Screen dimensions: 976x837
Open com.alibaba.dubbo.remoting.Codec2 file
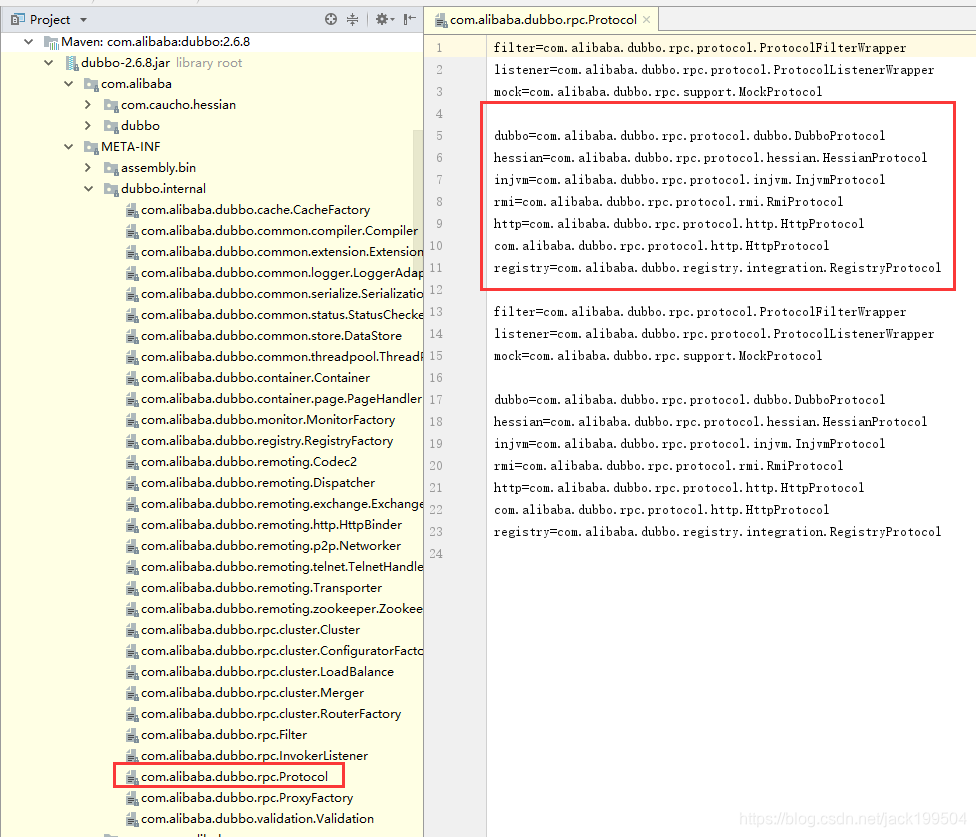click(x=249, y=462)
